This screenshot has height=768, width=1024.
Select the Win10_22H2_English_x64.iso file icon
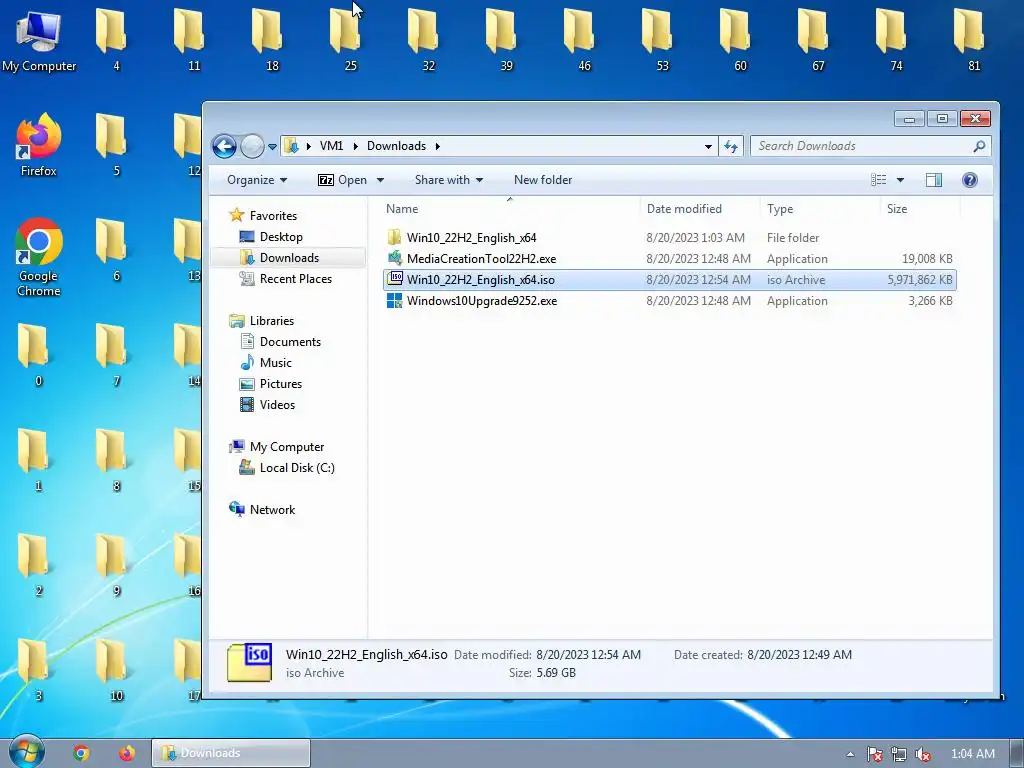coord(394,279)
